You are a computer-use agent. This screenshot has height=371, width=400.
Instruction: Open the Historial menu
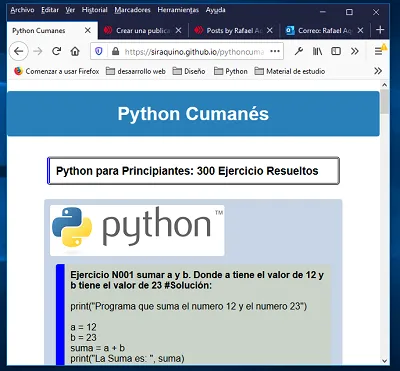pos(95,10)
